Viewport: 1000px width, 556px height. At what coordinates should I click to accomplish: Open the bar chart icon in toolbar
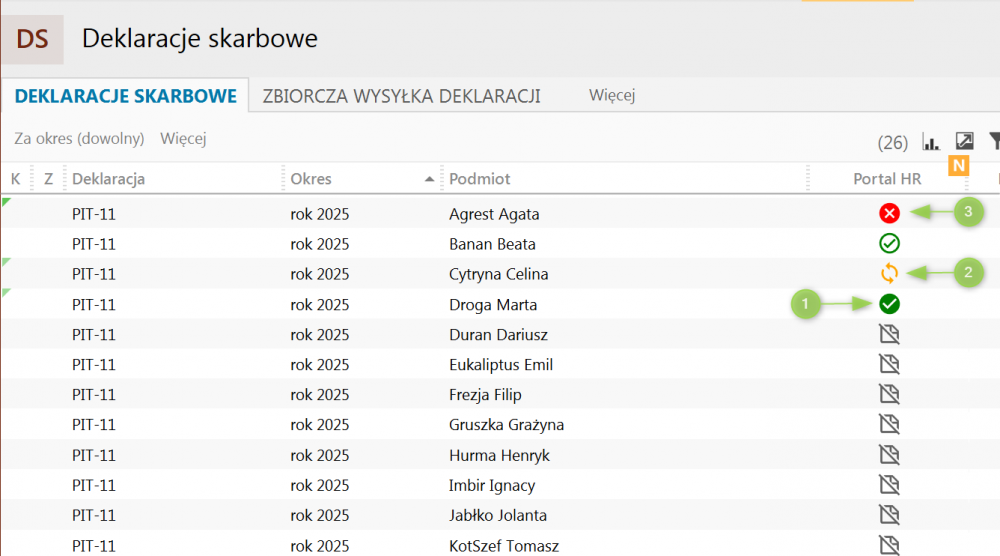pyautogui.click(x=931, y=141)
